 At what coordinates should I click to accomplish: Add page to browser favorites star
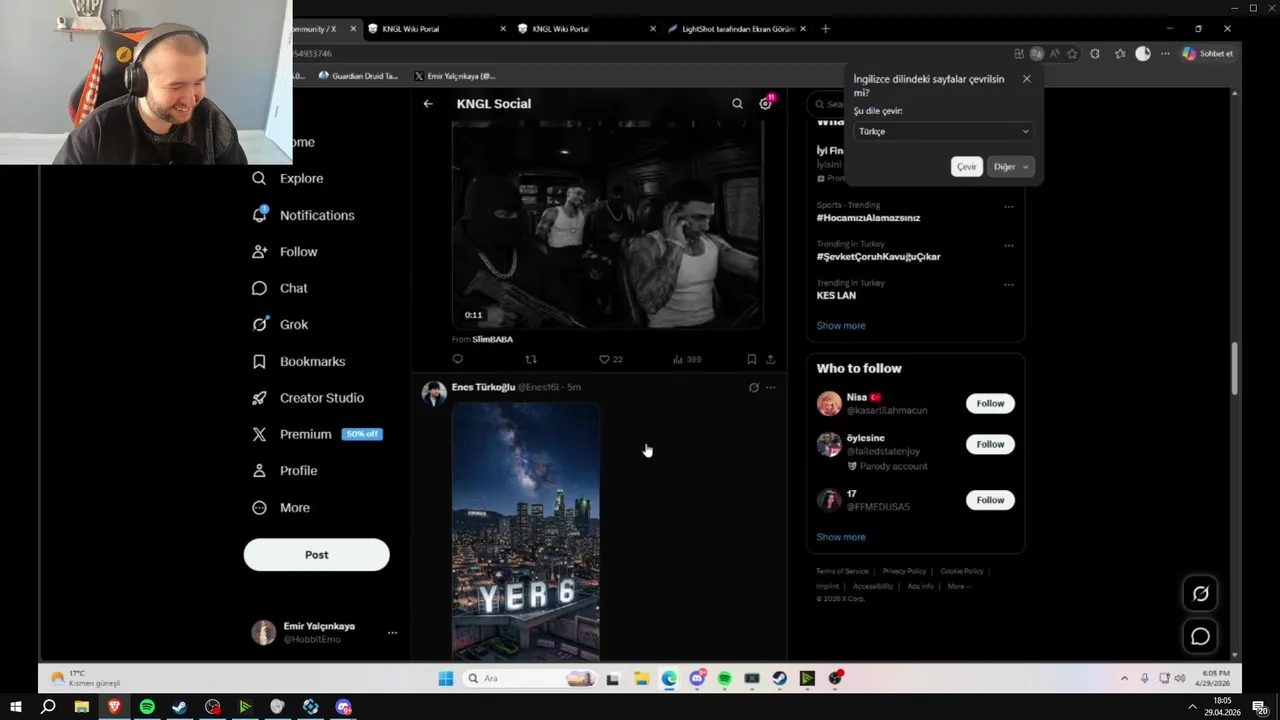1072,54
